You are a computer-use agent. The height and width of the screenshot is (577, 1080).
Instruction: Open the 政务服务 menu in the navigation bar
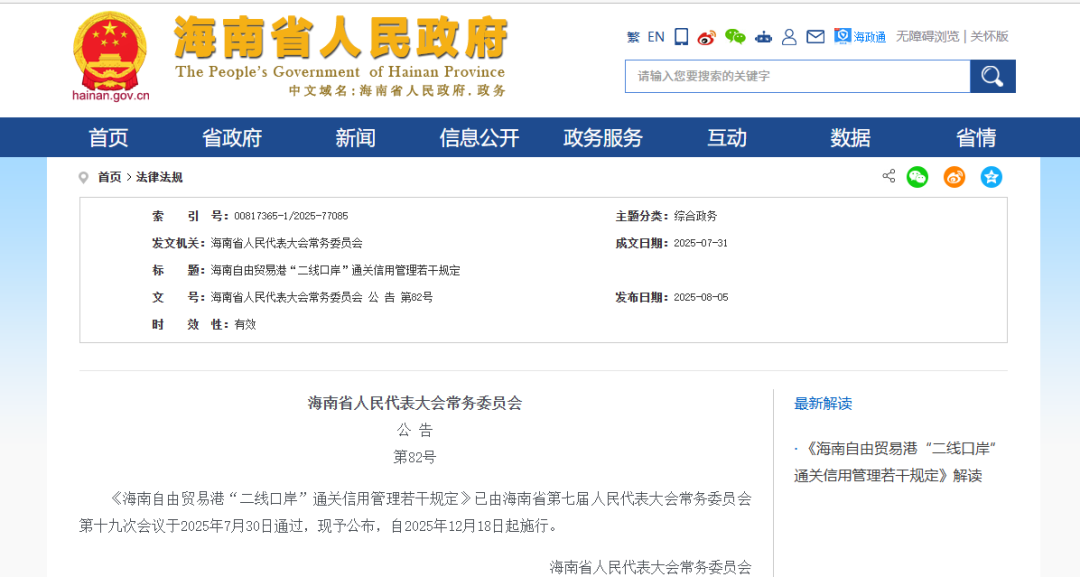[601, 137]
